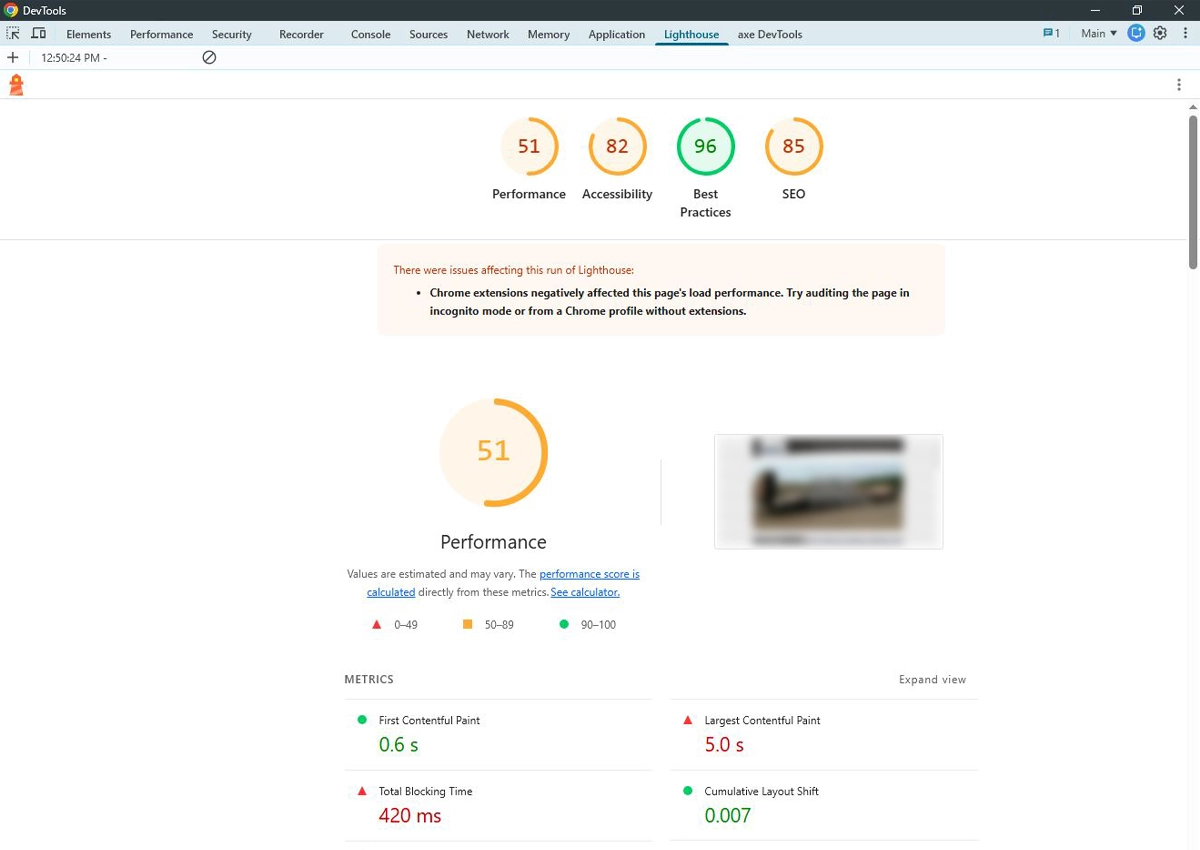Restore the DevTools window size

tap(1137, 10)
